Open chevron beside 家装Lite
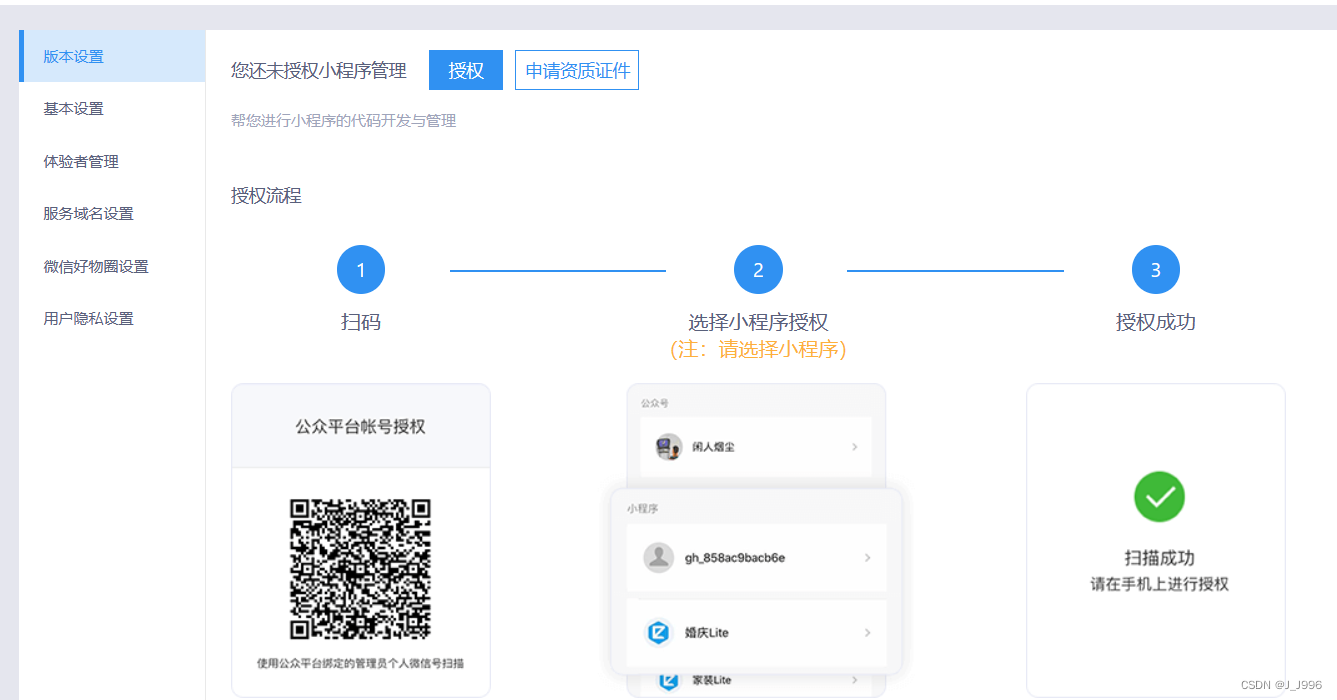The width and height of the screenshot is (1337, 700). point(854,680)
